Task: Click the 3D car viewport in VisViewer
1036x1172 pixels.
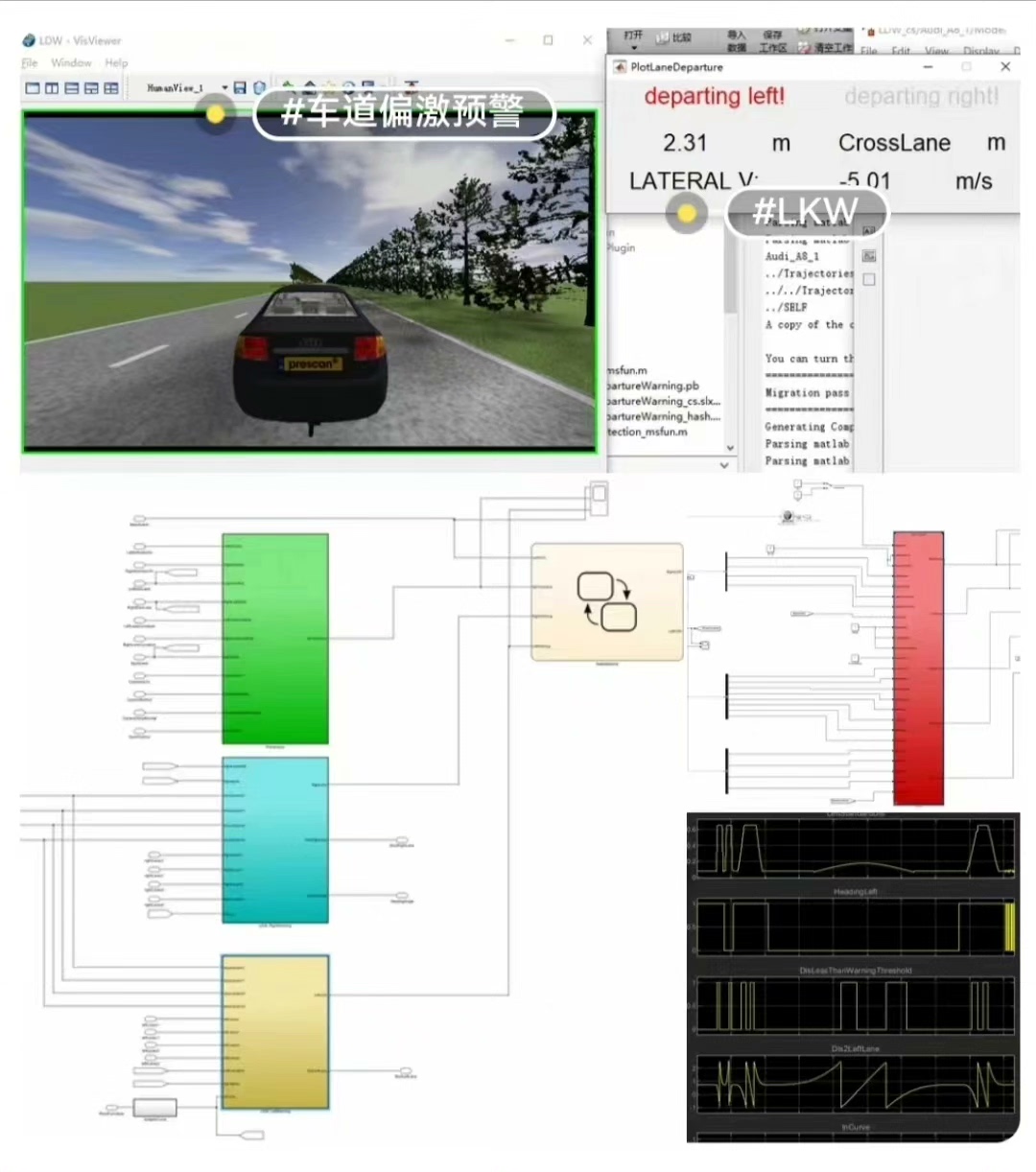Action: pos(309,280)
